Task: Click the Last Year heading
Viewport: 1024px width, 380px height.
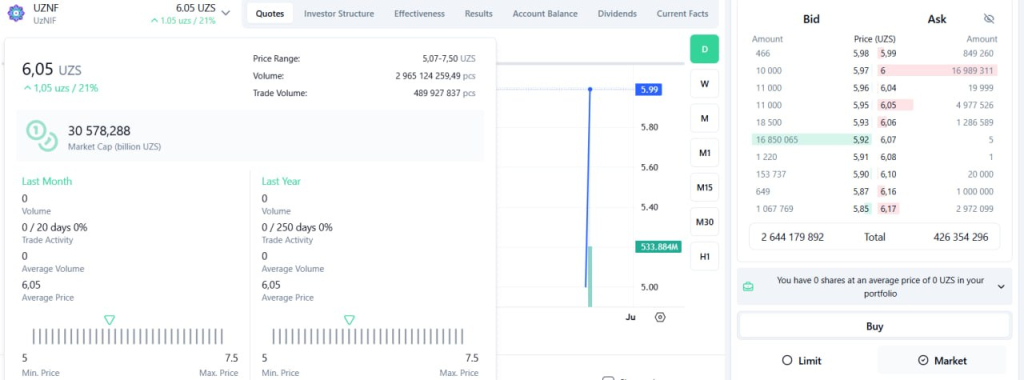Action: (281, 182)
